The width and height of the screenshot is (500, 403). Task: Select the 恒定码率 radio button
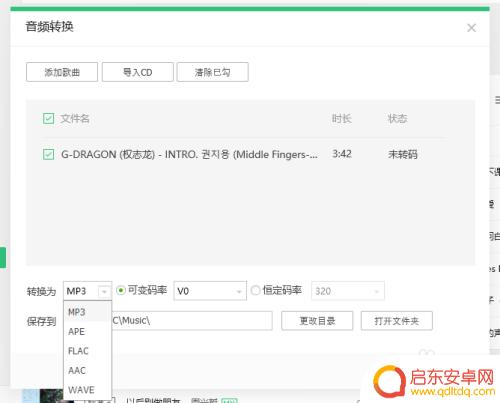coord(255,291)
